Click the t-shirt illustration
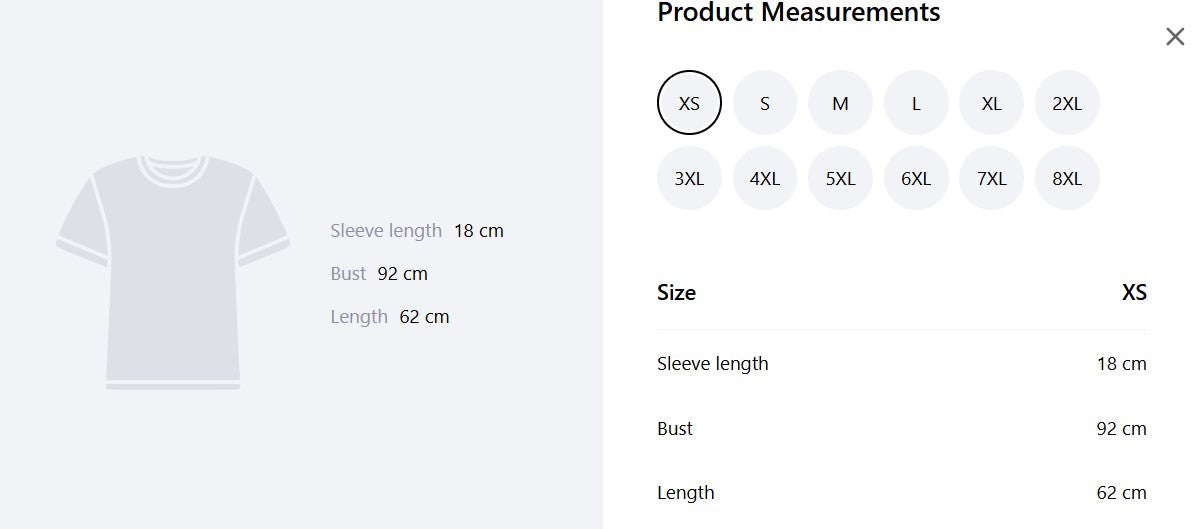Viewport: 1199px width, 529px height. pos(173,272)
